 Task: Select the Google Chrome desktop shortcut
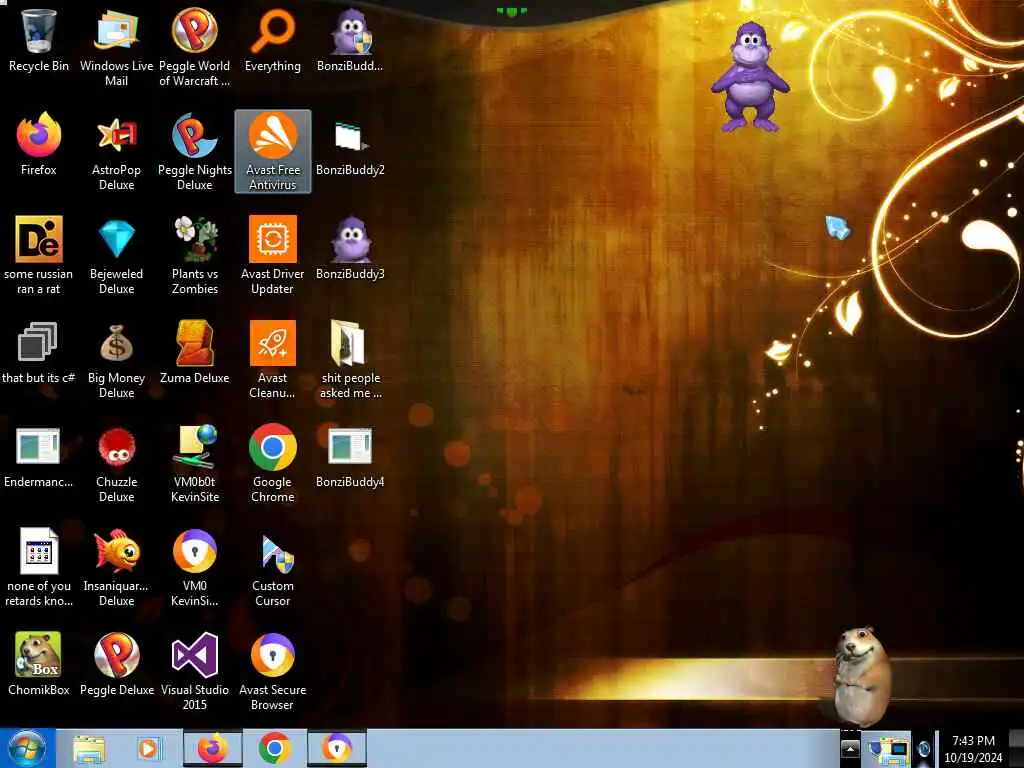(x=273, y=464)
